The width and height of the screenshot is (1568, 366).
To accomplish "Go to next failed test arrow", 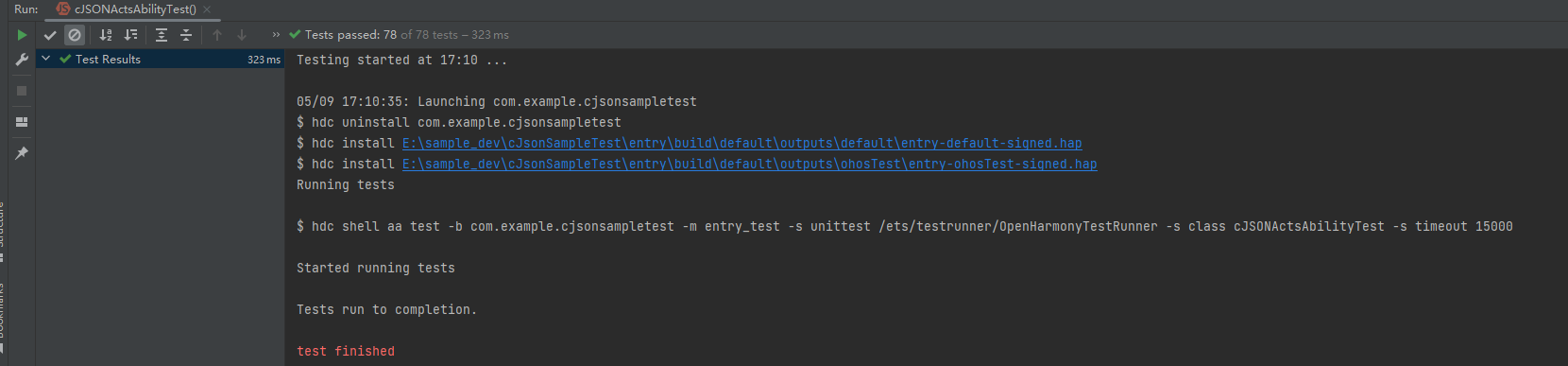I will tap(242, 35).
